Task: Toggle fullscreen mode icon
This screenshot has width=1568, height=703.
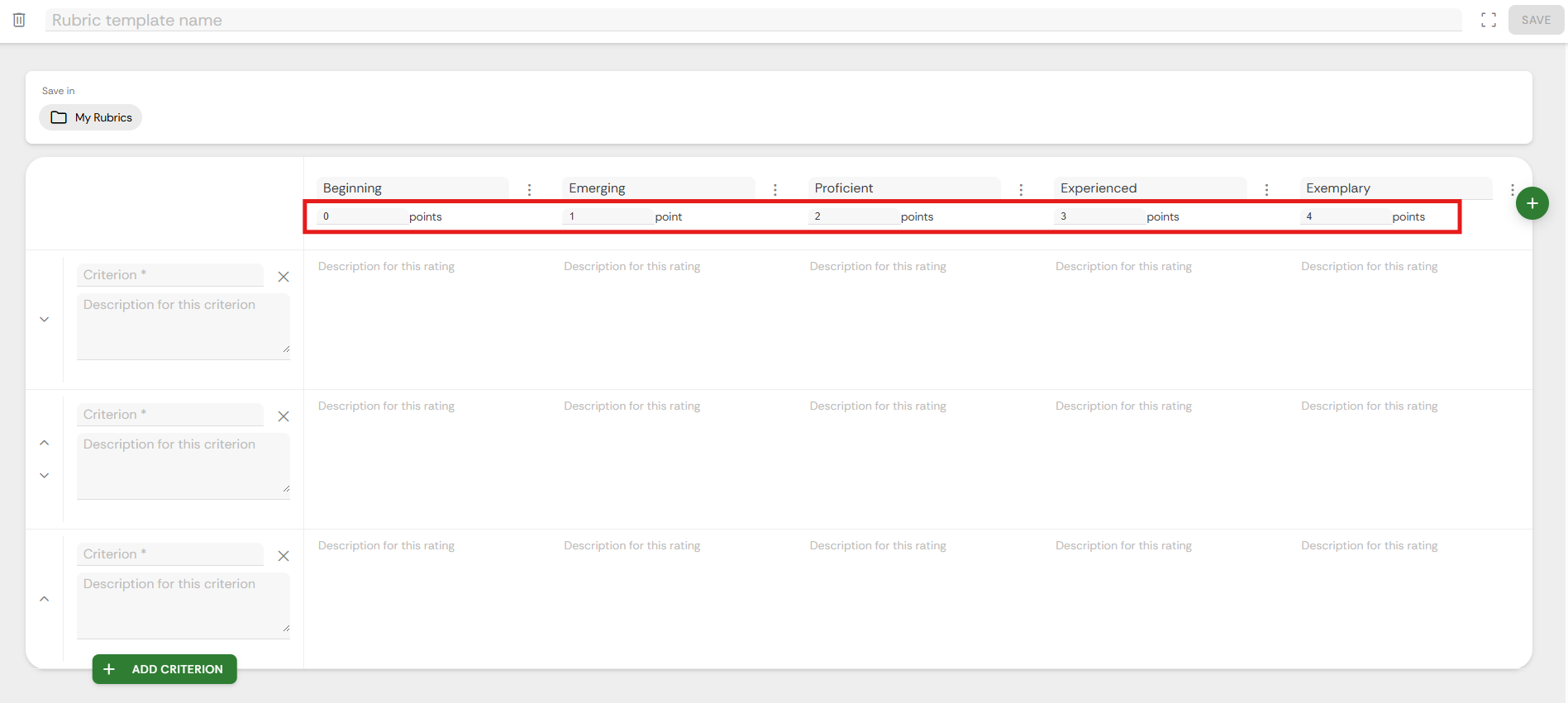Action: click(x=1488, y=20)
